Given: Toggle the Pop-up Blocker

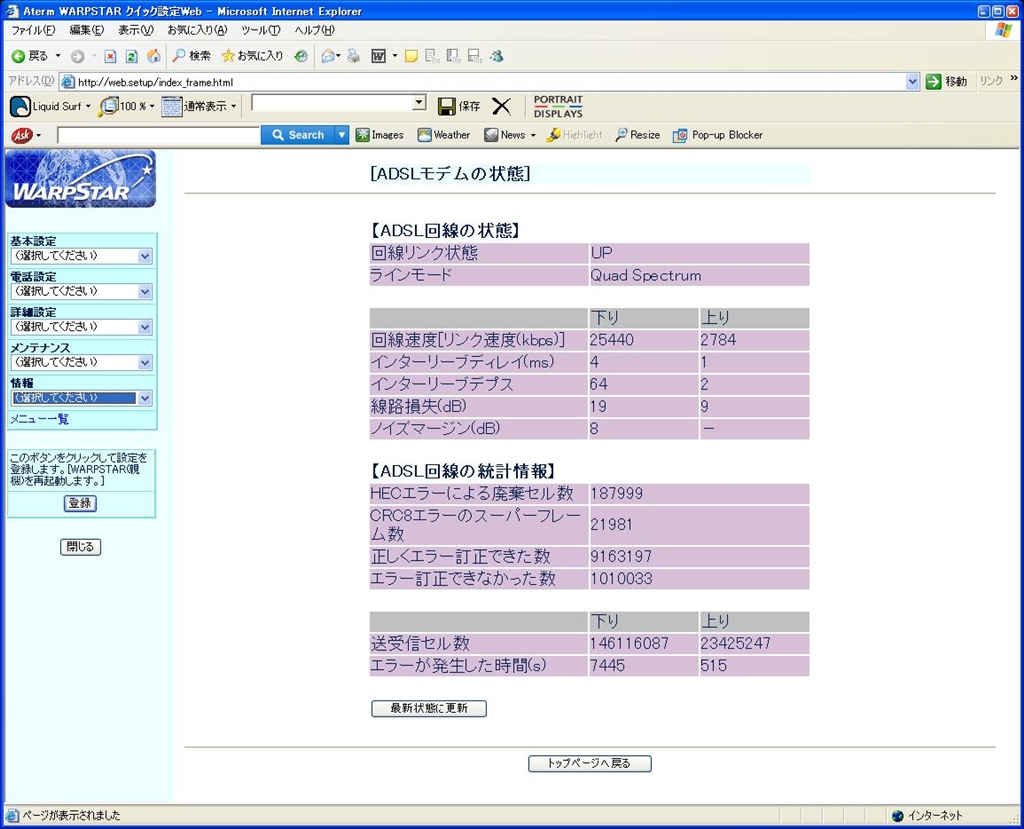Looking at the screenshot, I should pyautogui.click(x=718, y=135).
